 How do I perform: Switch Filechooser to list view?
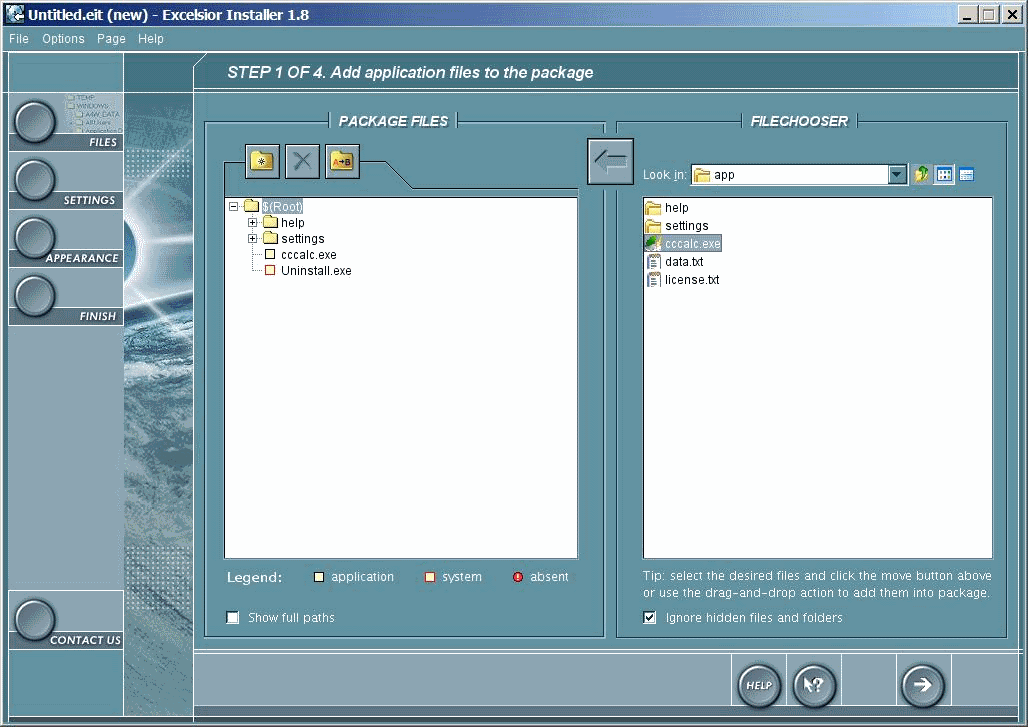pos(944,174)
